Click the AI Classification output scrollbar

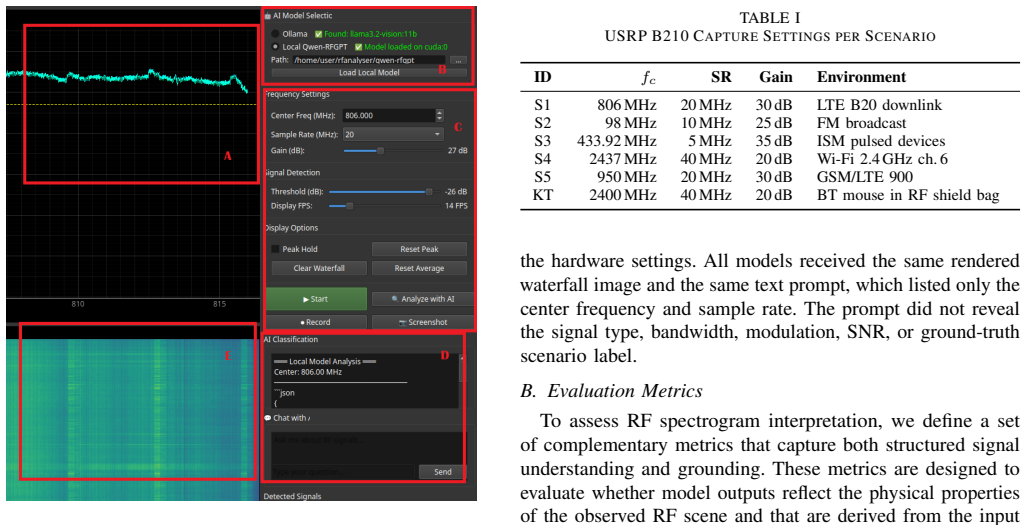tap(462, 380)
